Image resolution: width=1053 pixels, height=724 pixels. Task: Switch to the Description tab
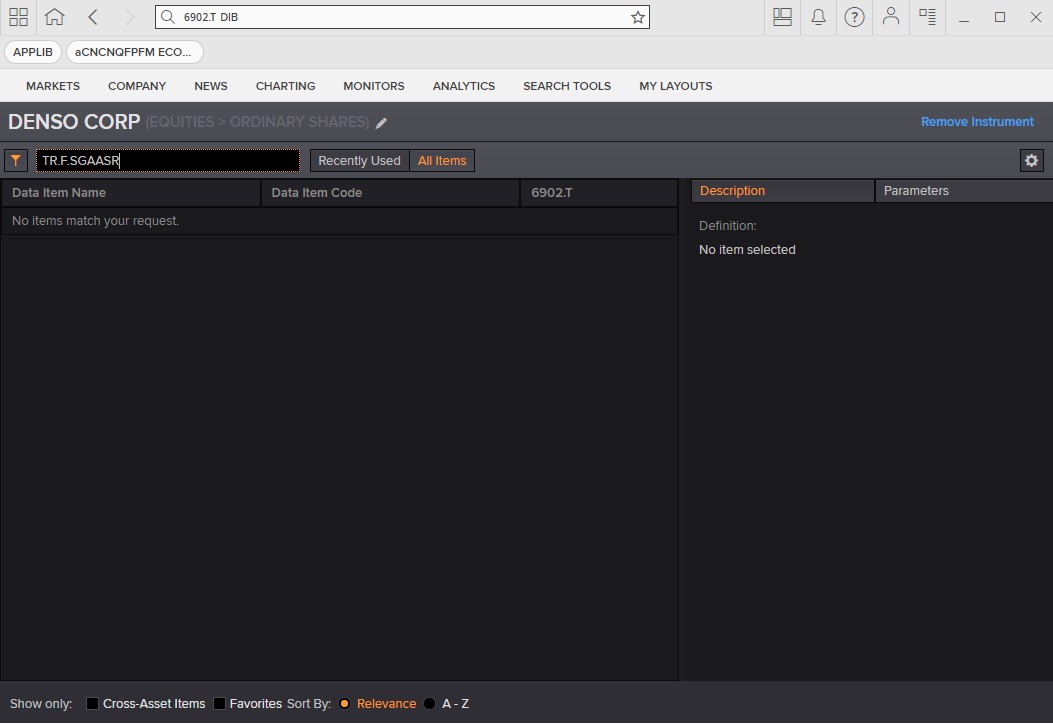[782, 191]
